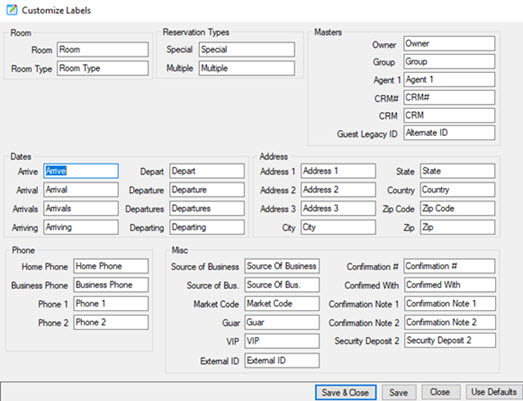This screenshot has height=401, width=523.
Task: Edit the Source of Business field
Action: tap(282, 266)
